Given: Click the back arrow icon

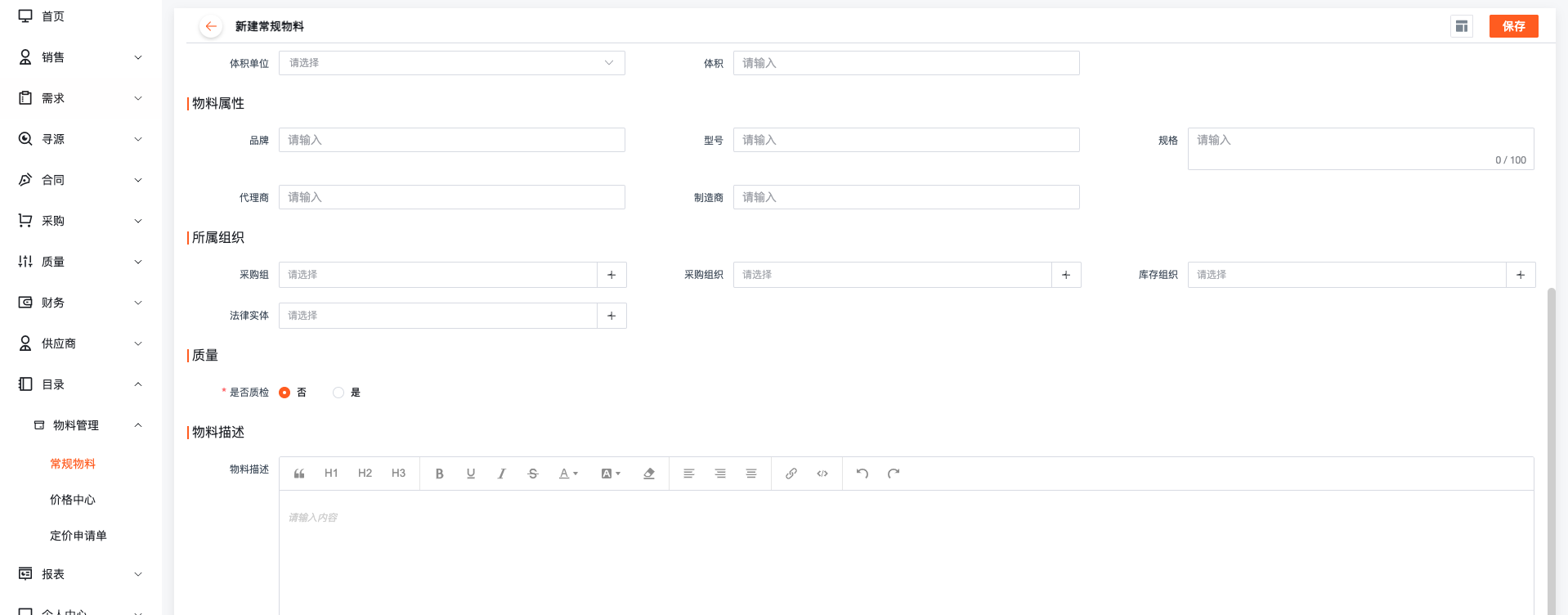Looking at the screenshot, I should [x=211, y=26].
